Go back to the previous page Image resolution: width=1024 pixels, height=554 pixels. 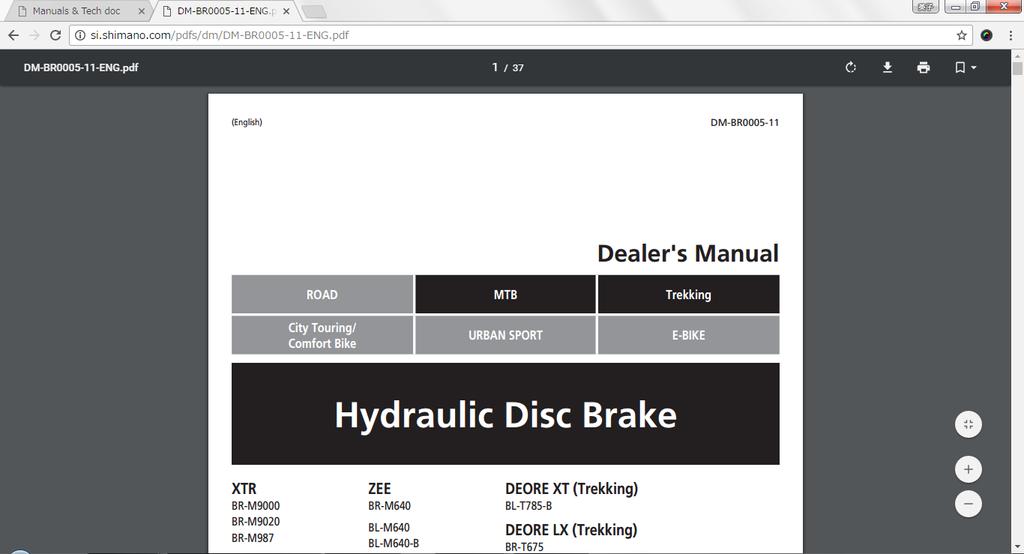pyautogui.click(x=14, y=35)
